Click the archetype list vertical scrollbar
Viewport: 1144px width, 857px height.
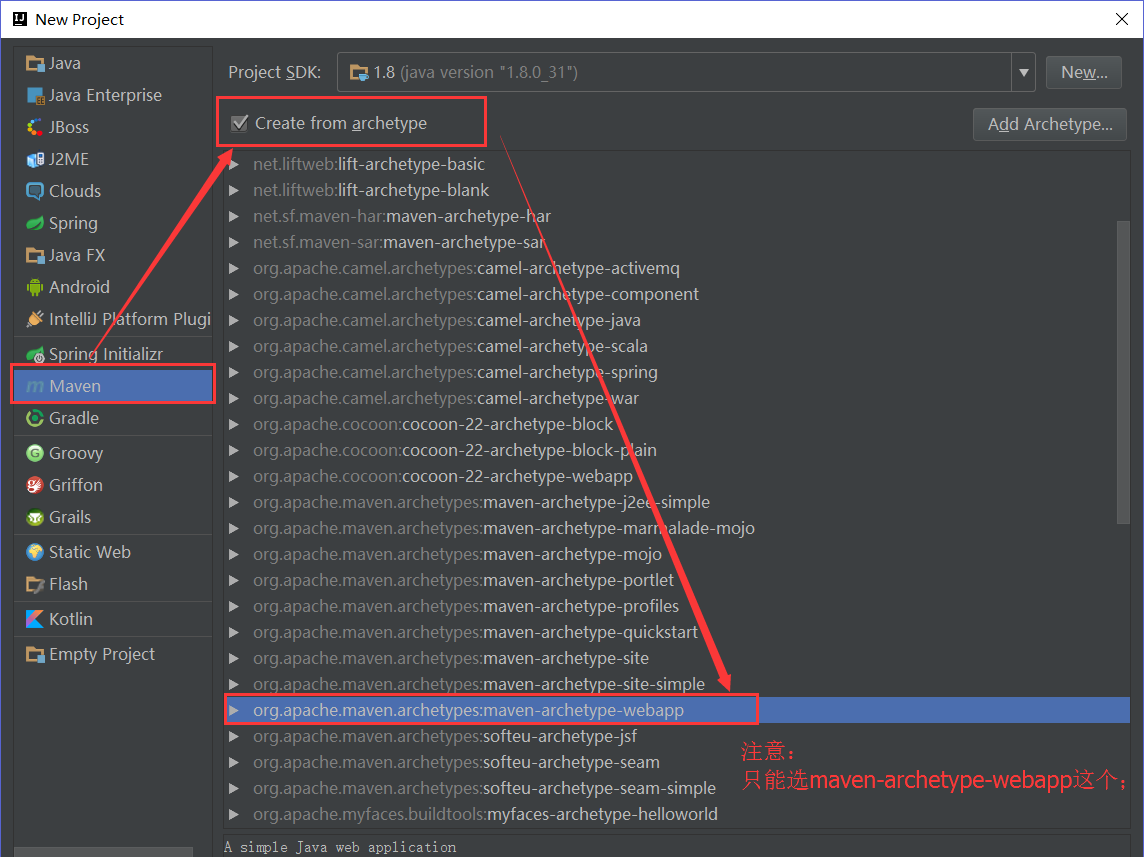(1123, 372)
